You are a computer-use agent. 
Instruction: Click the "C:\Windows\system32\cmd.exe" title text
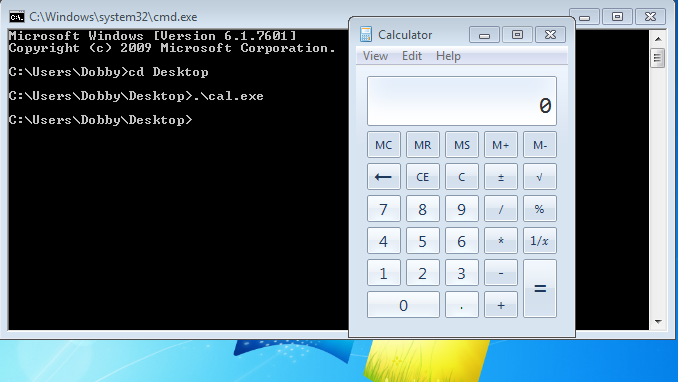coord(113,17)
